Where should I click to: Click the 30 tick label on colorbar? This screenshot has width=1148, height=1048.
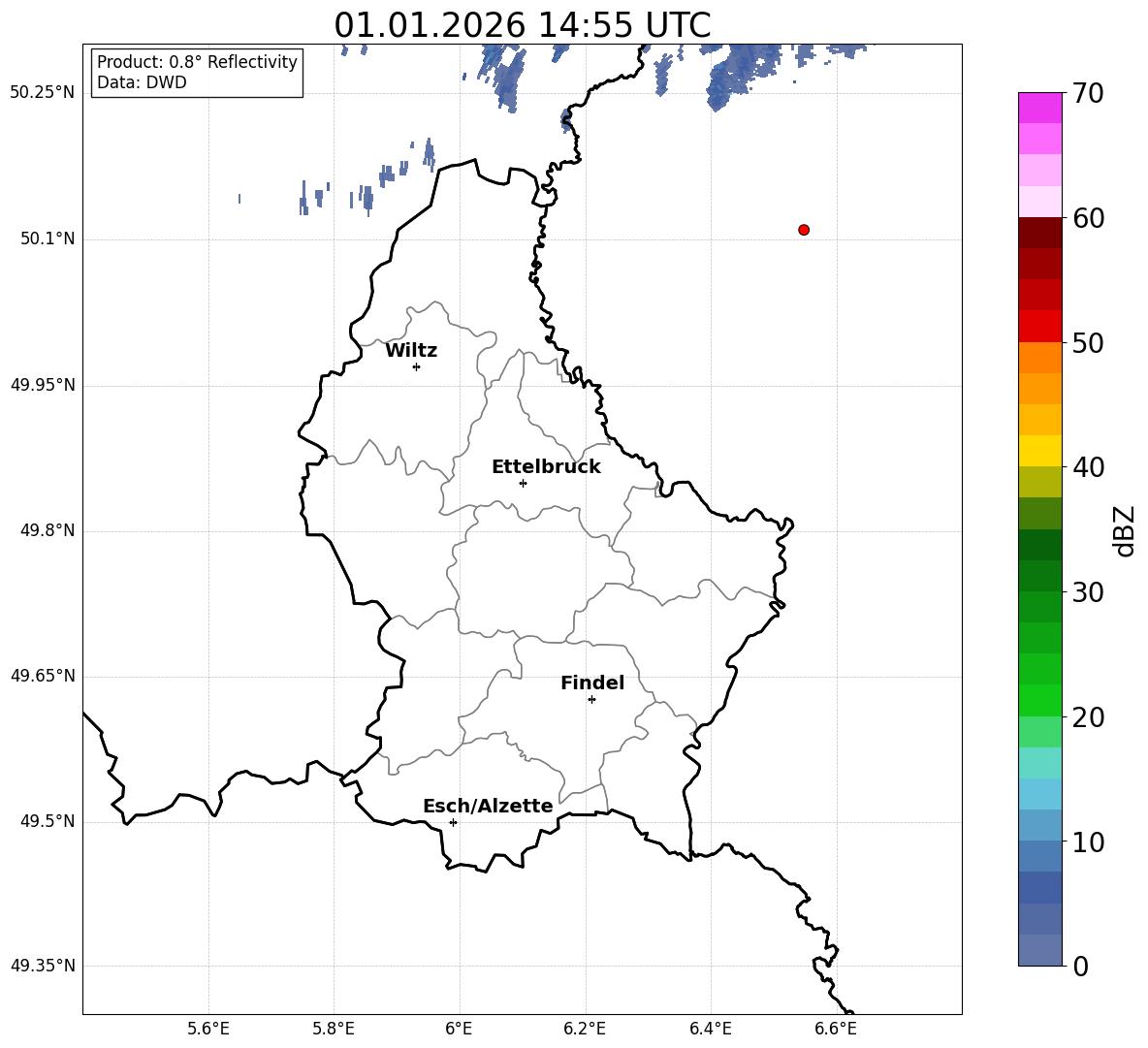[1087, 592]
